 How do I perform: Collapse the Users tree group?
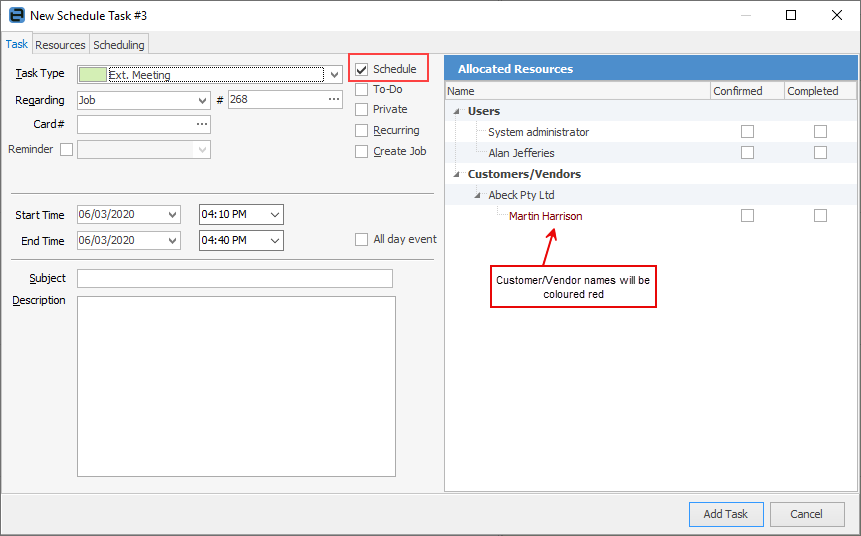coord(456,111)
